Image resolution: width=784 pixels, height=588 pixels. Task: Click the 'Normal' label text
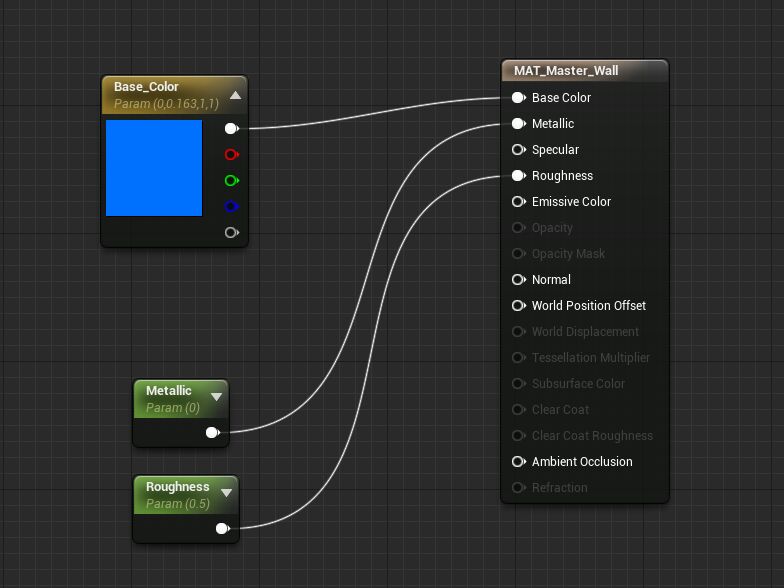551,280
